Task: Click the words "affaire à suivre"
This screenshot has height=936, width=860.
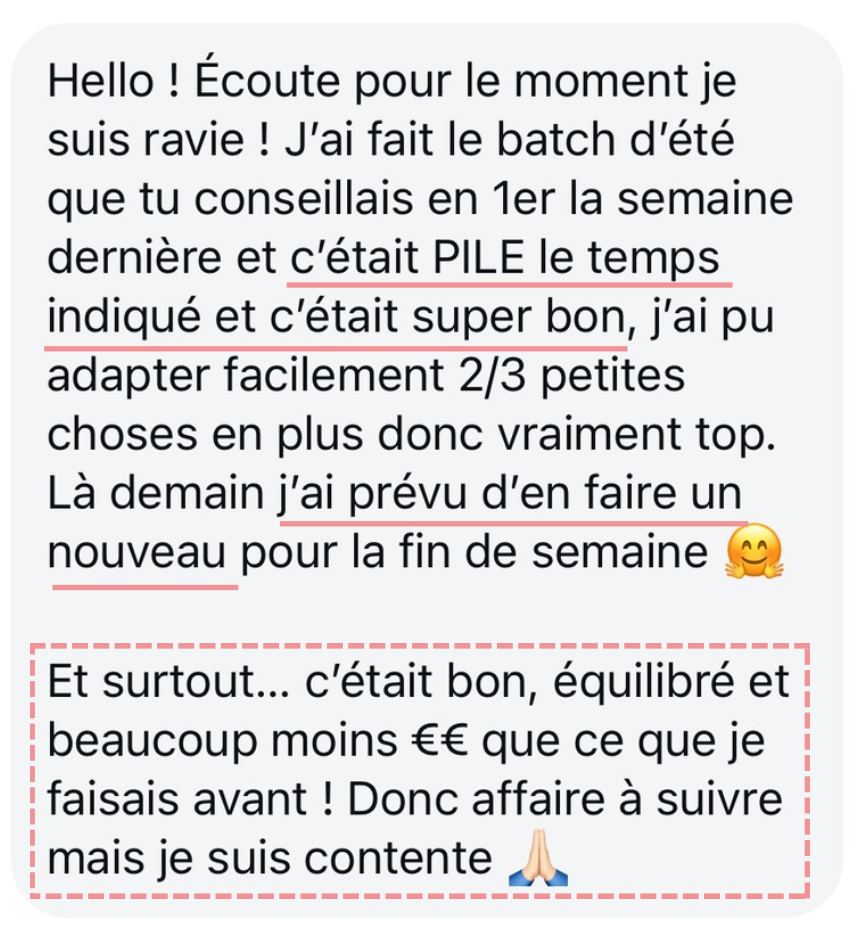Action: coord(627,799)
